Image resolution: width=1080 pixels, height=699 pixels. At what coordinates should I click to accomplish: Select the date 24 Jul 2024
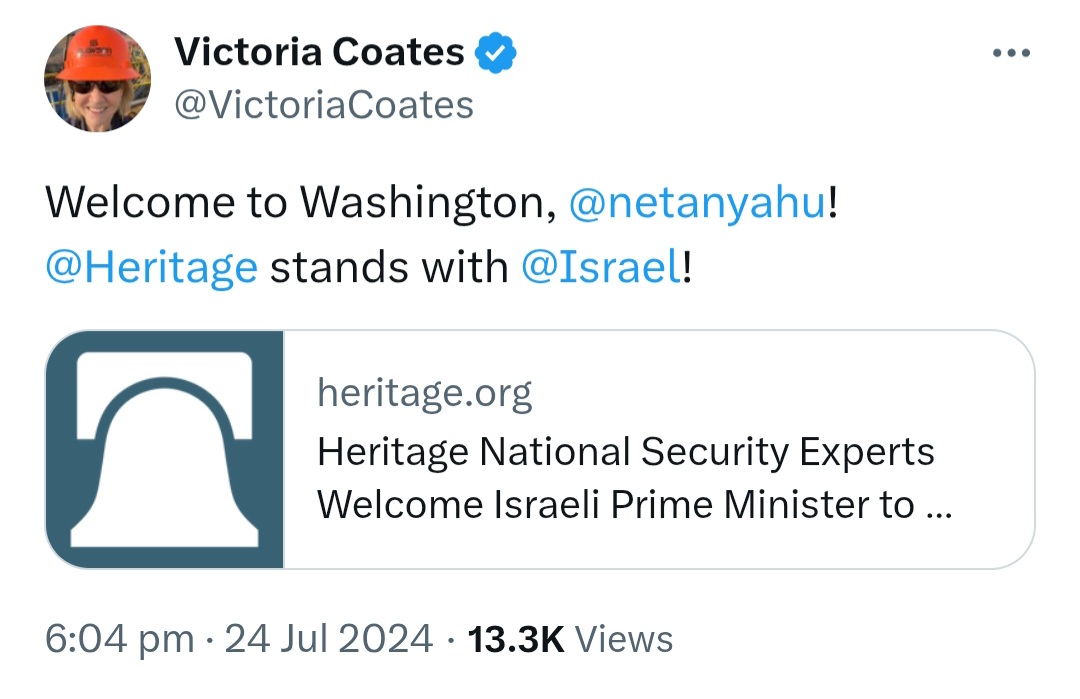(329, 639)
